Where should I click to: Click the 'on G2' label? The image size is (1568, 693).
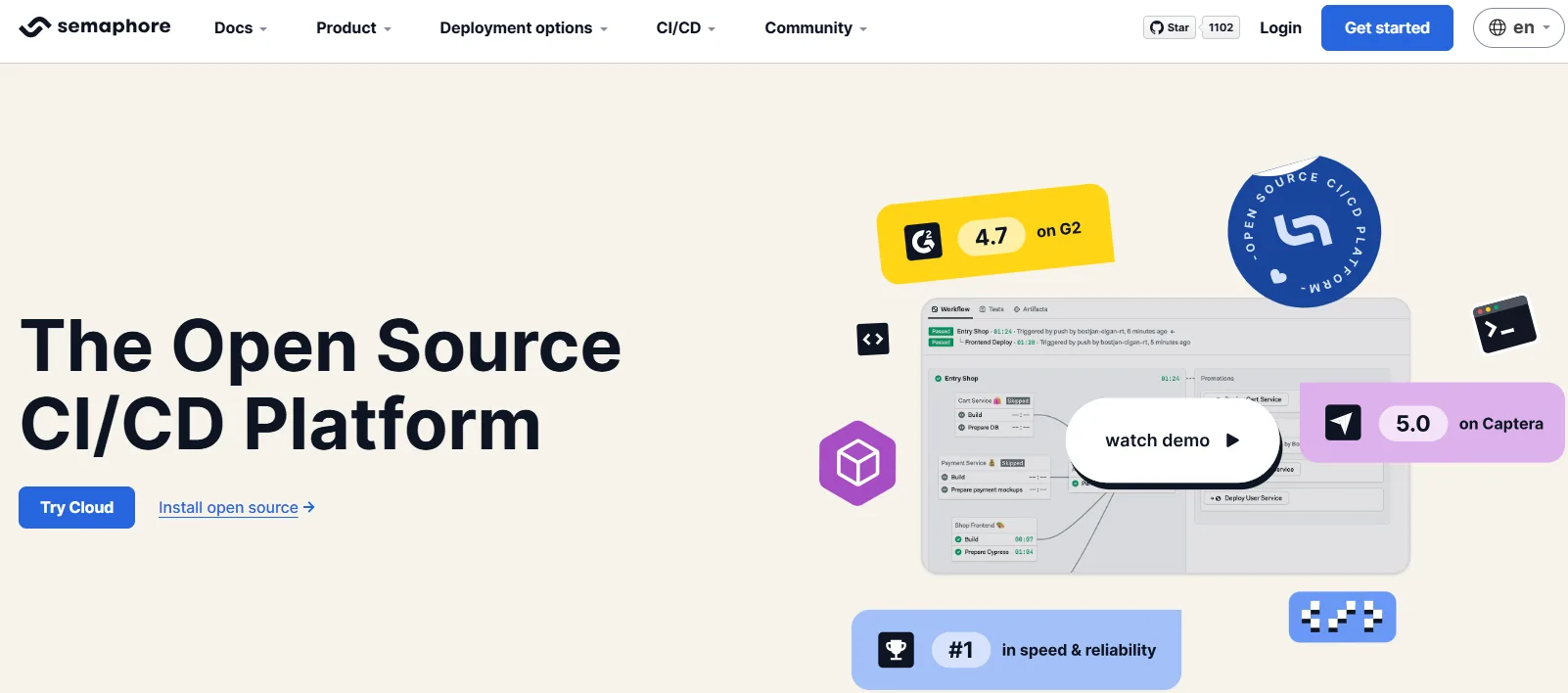point(1059,229)
